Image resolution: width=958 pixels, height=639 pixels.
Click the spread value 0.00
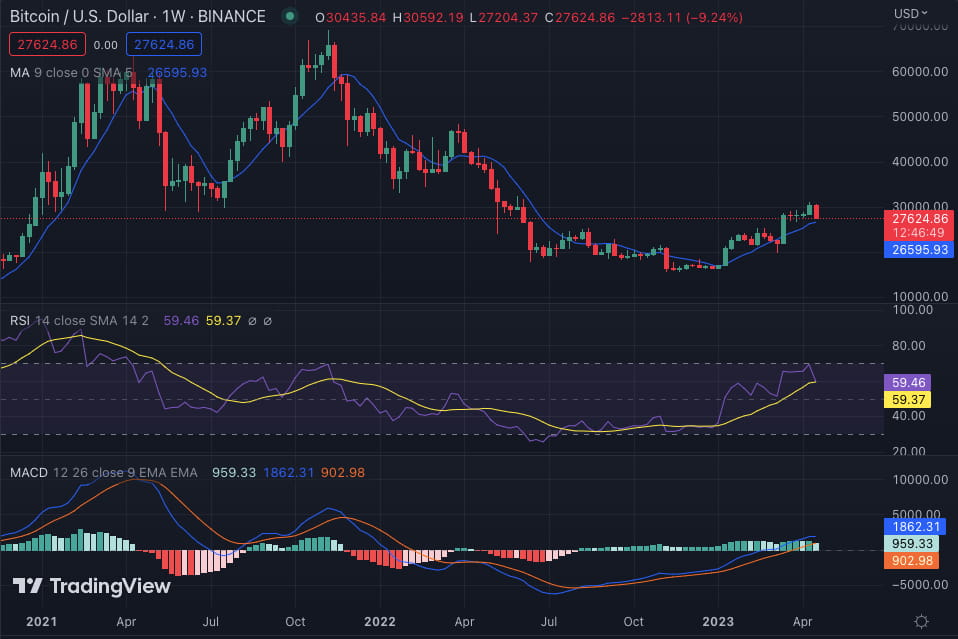[x=106, y=45]
